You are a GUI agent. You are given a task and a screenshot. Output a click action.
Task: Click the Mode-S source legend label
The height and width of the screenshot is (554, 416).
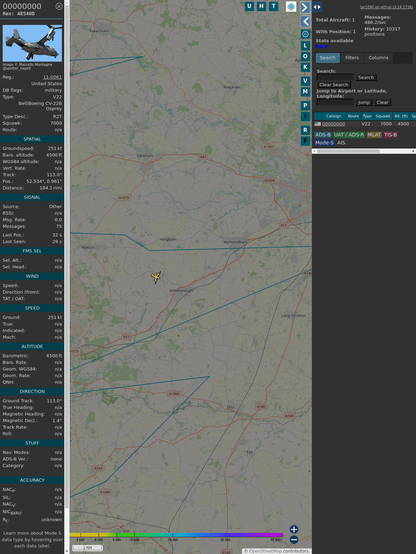coord(324,143)
